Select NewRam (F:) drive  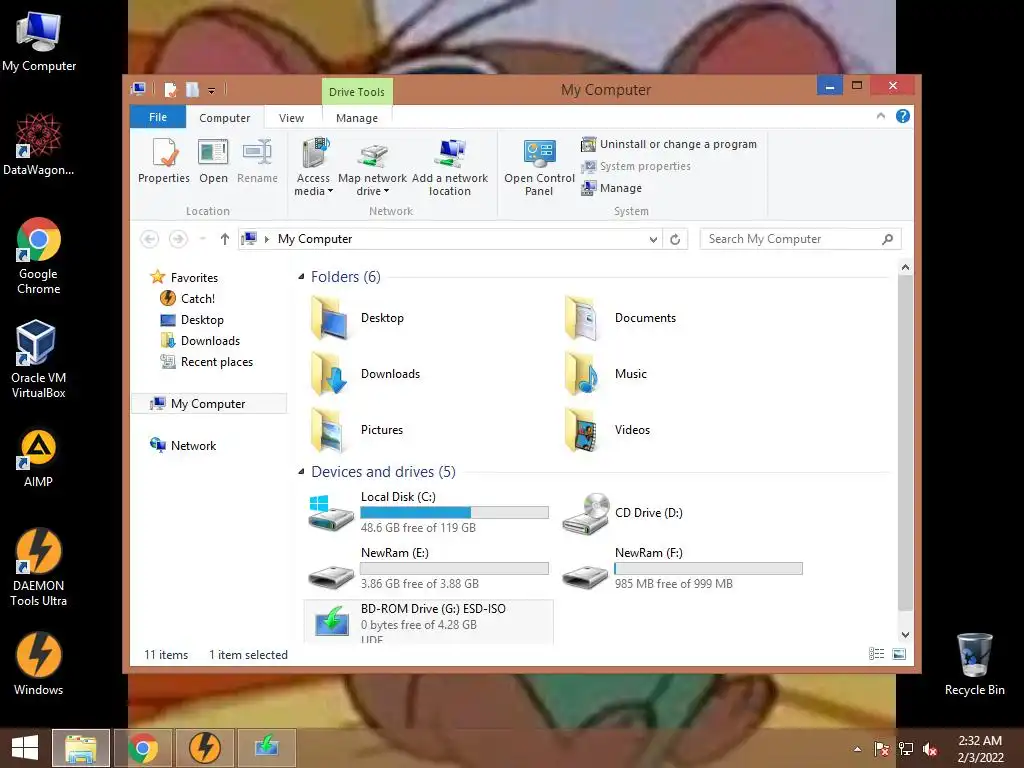(x=682, y=569)
